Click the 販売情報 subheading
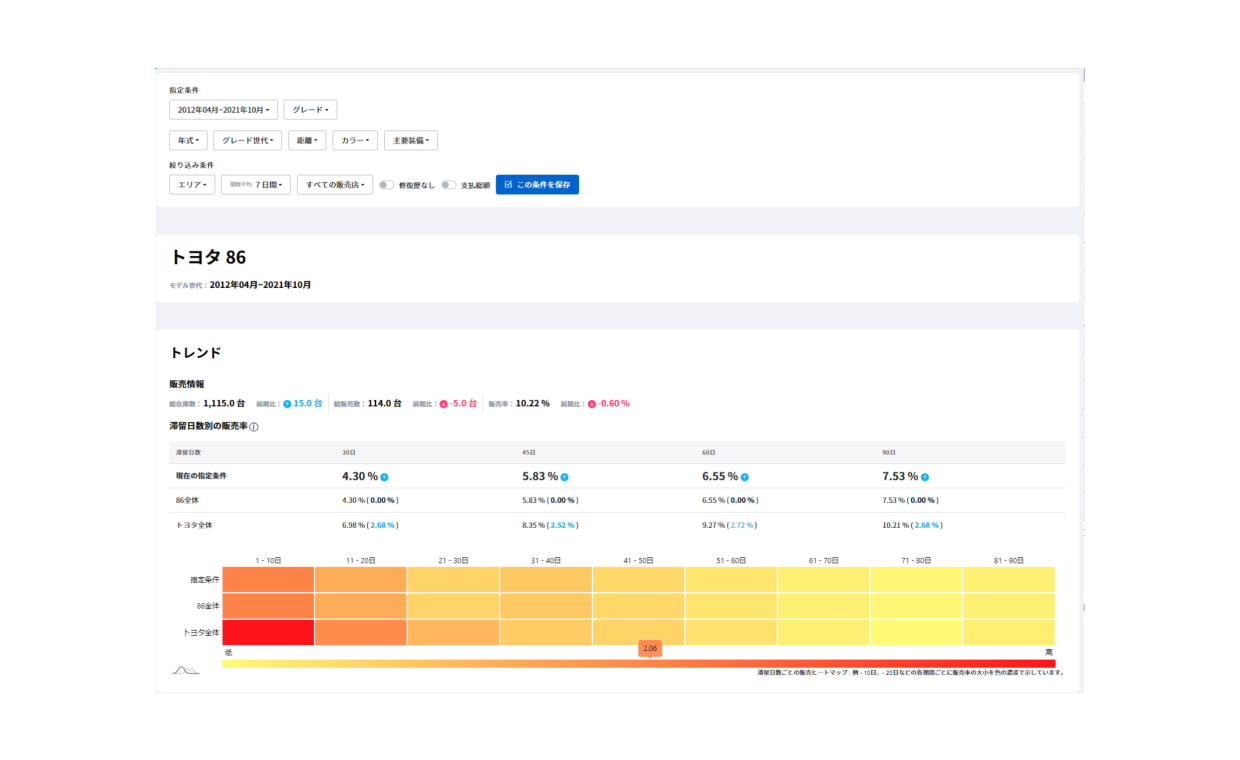The height and width of the screenshot is (760, 1240). click(187, 384)
